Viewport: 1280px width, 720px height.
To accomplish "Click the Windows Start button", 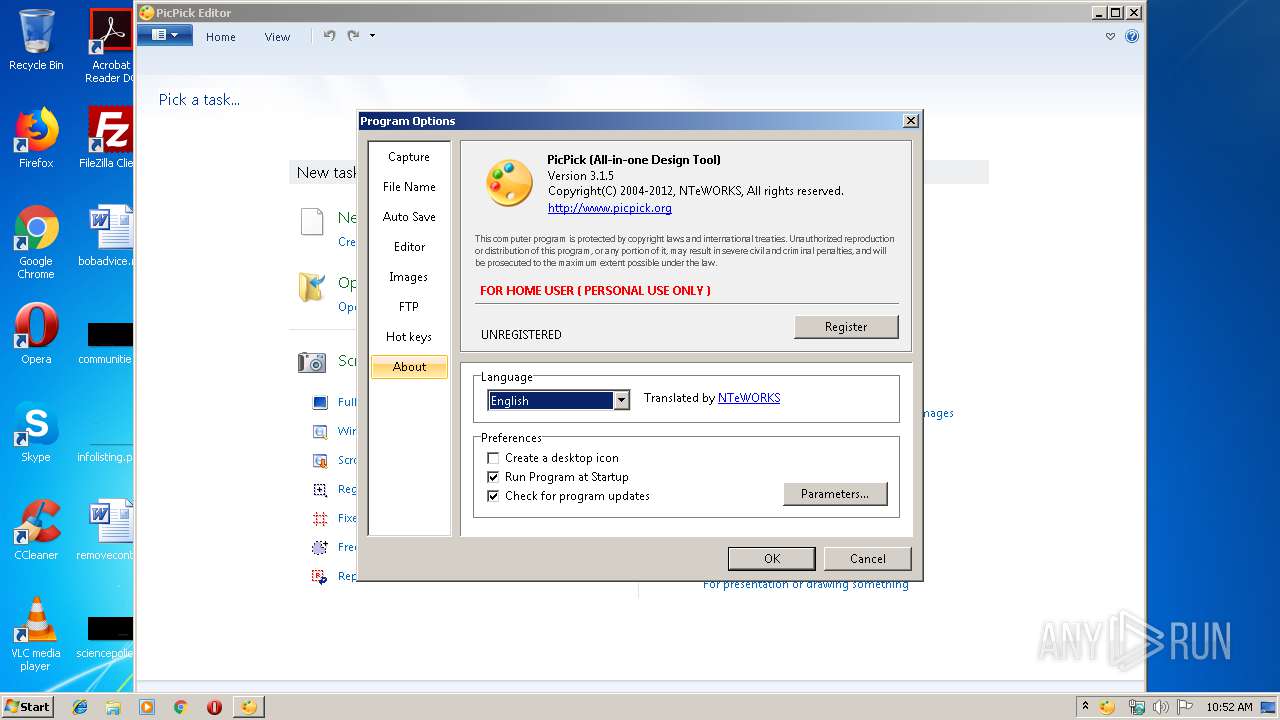I will coord(28,706).
